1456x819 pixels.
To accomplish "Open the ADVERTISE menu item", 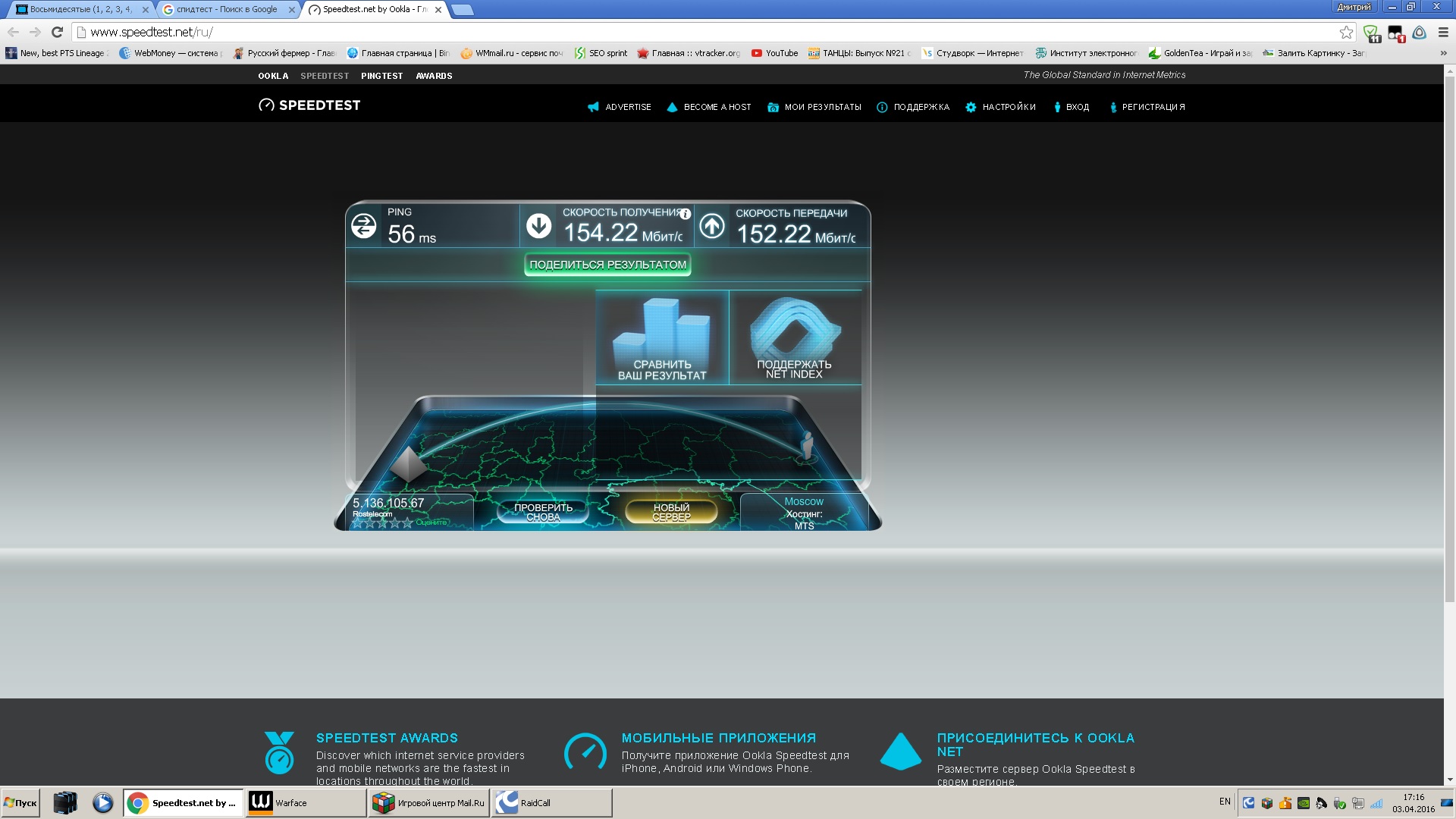I will point(620,107).
